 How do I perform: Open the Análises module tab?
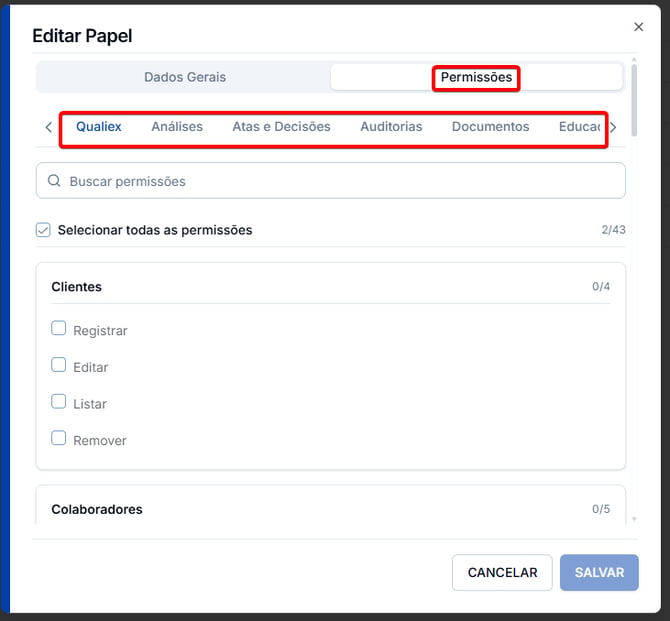click(177, 127)
